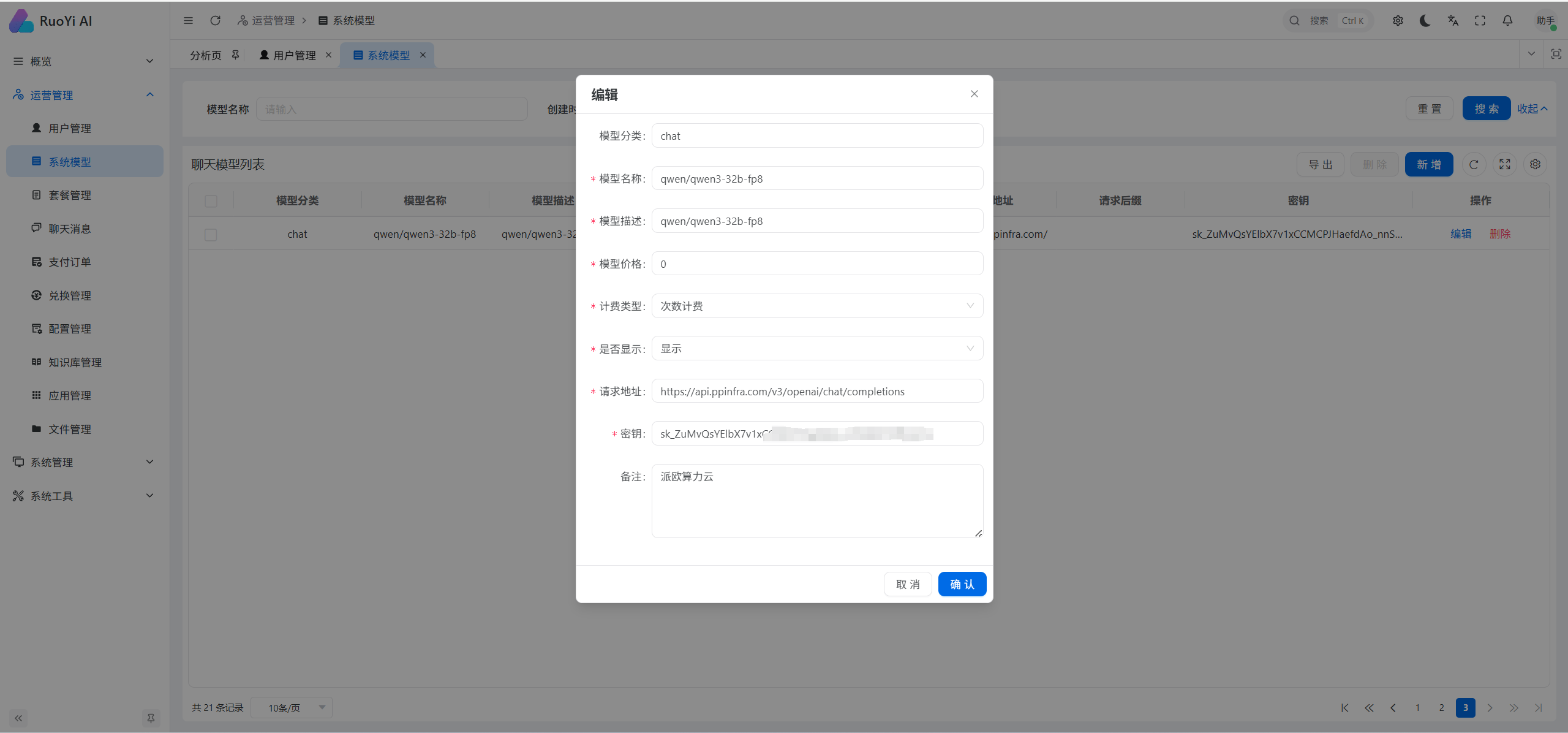Click the 搜索 button
This screenshot has width=1568, height=733.
[x=1487, y=108]
